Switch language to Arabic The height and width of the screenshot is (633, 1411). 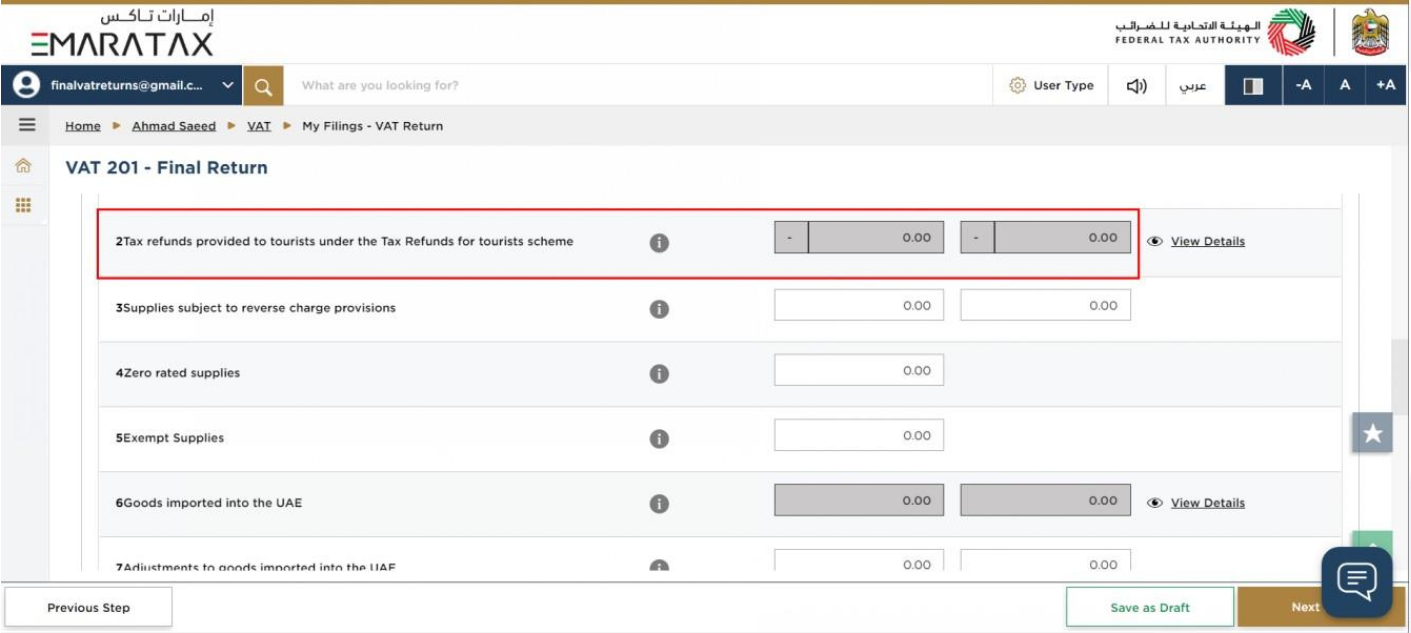[x=1192, y=86]
